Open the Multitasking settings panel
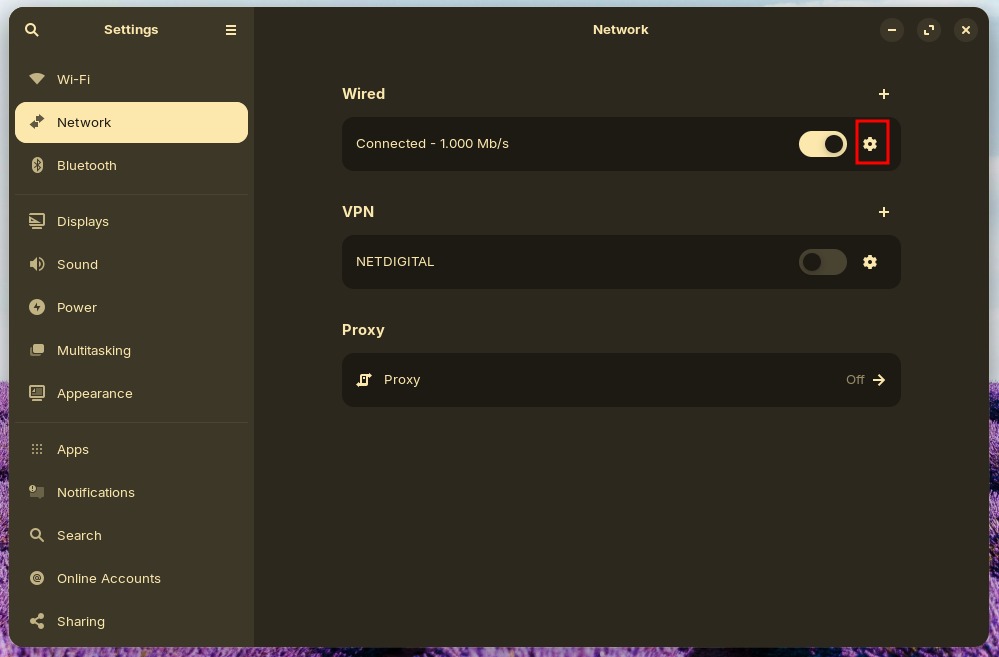This screenshot has height=657, width=999. 93,350
